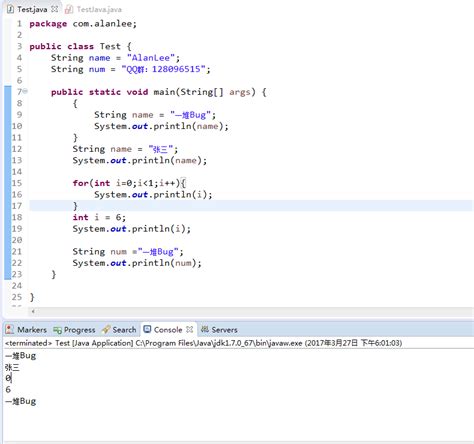Click the Markers view icon

pyautogui.click(x=10, y=329)
